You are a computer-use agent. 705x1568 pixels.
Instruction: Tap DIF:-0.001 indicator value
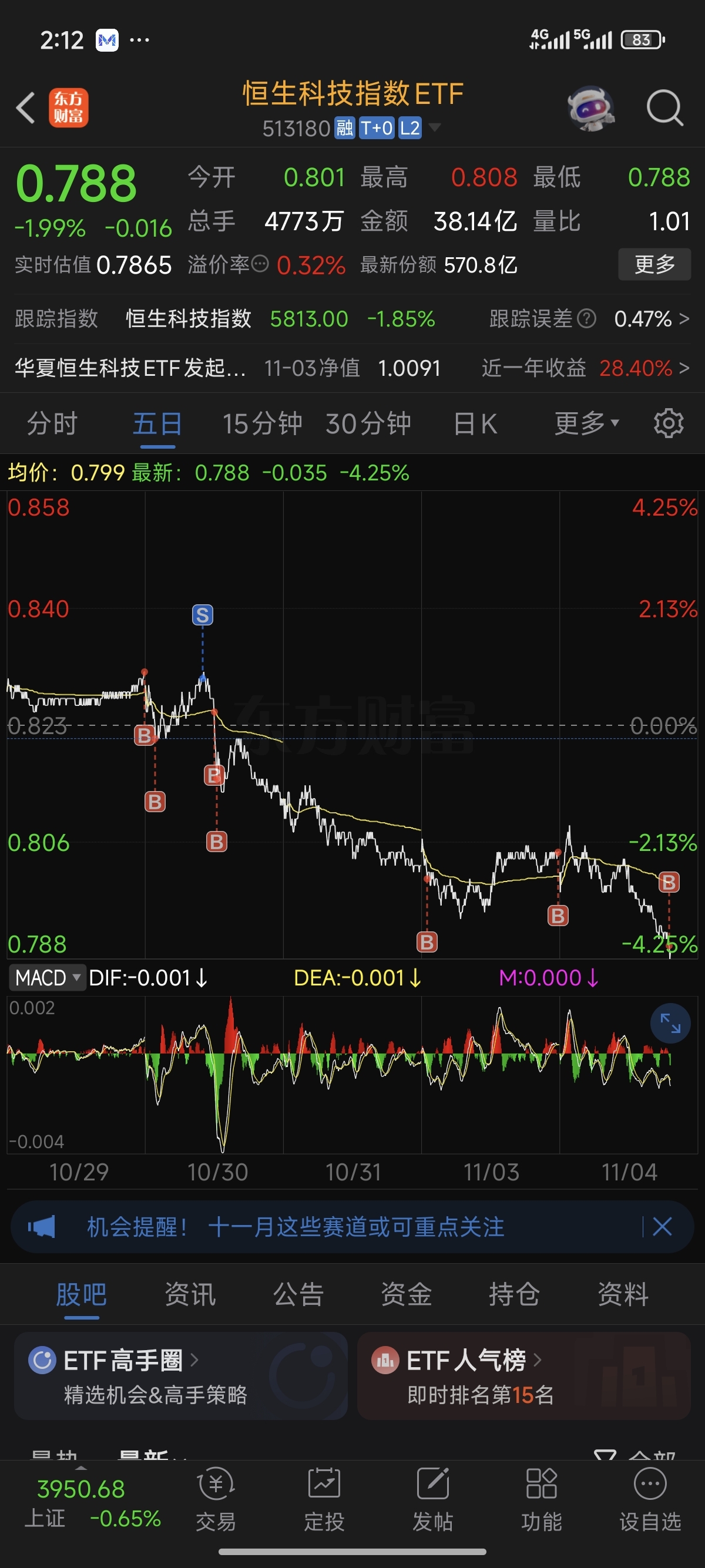pos(148,978)
